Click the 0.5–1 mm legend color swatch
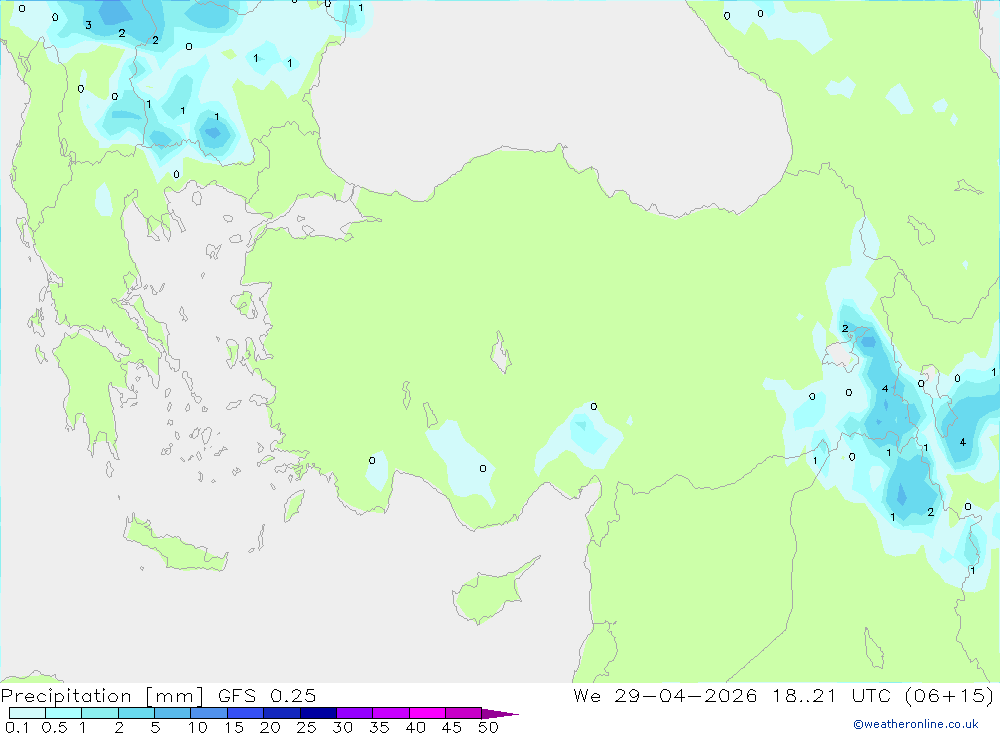 64,713
